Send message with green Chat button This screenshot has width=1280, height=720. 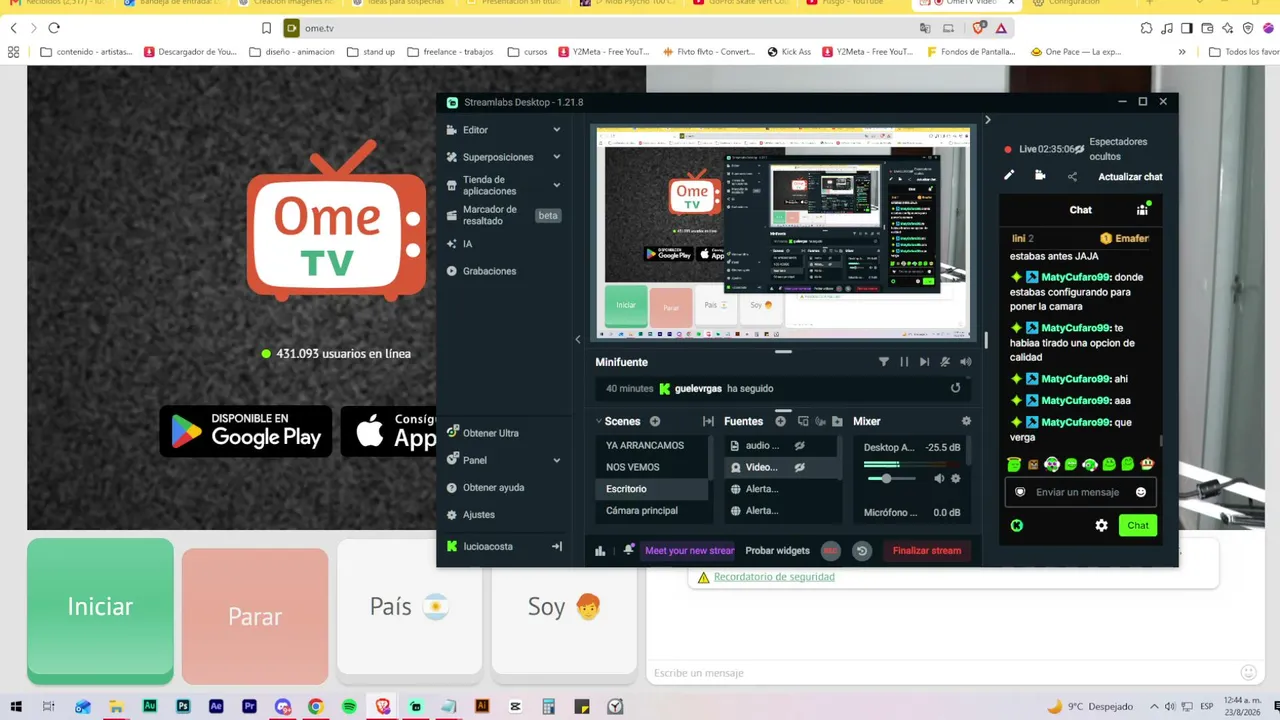tap(1138, 525)
